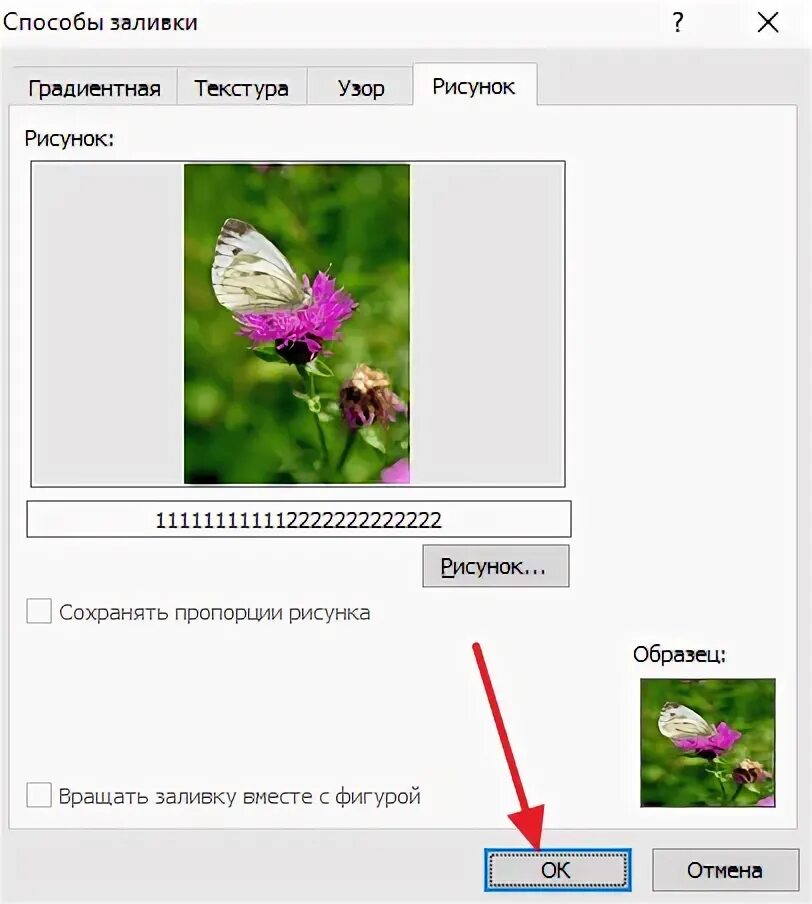Image resolution: width=812 pixels, height=904 pixels.
Task: Tick the Сохранять пропорции рисунка checkbox box
Action: [x=39, y=611]
